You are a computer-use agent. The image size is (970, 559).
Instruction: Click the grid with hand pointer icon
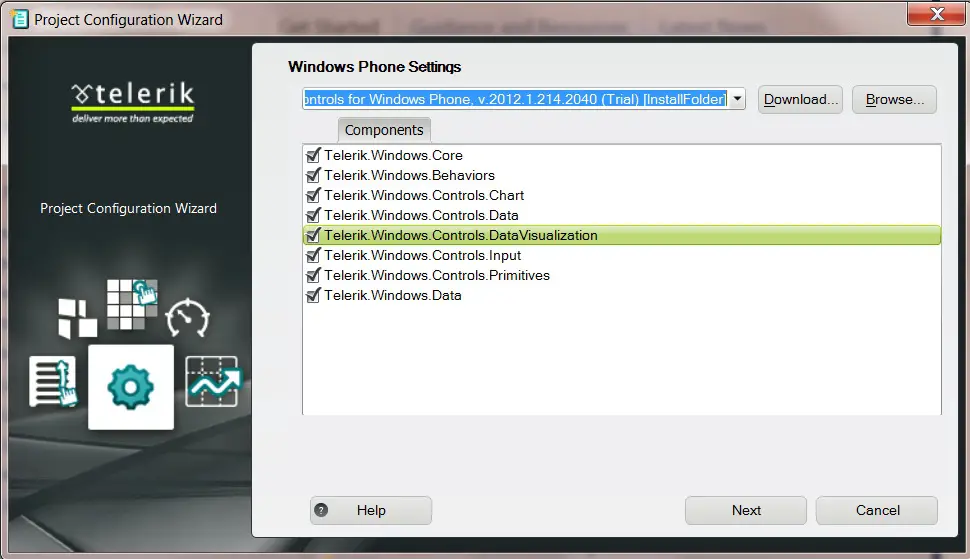tap(132, 304)
